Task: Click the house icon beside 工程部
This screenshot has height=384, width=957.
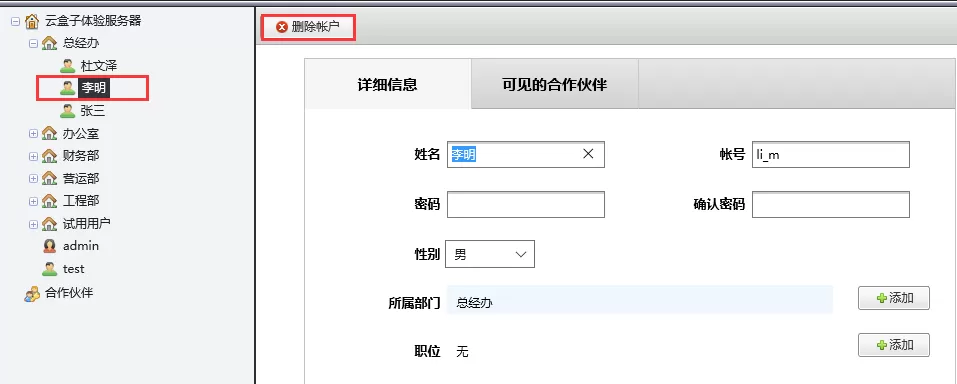Action: 49,200
